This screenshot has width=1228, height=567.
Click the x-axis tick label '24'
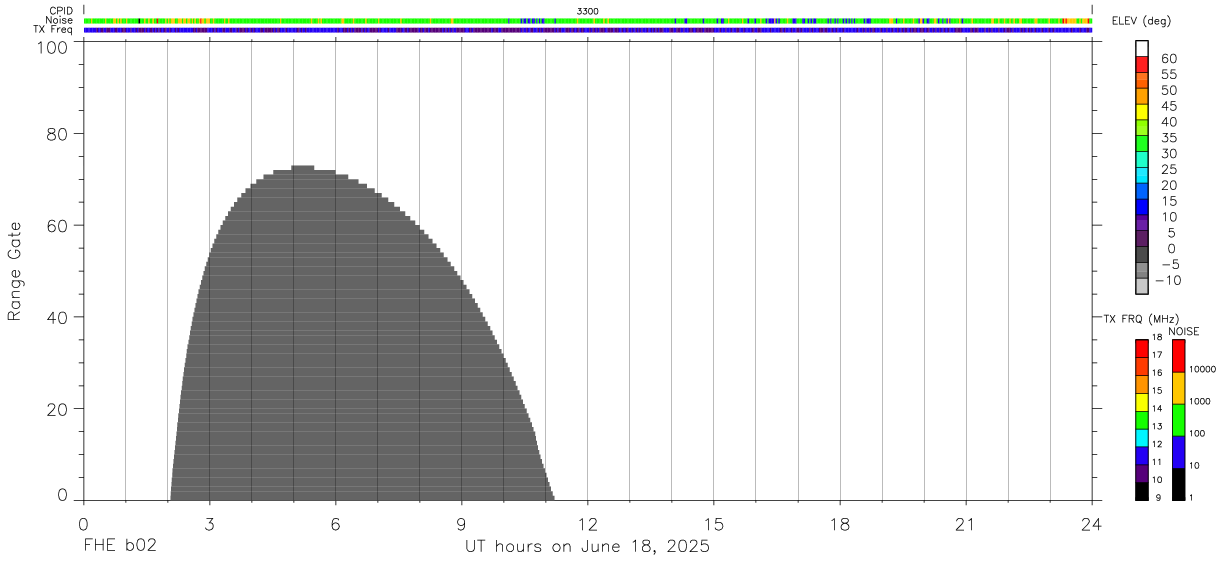(x=1092, y=524)
